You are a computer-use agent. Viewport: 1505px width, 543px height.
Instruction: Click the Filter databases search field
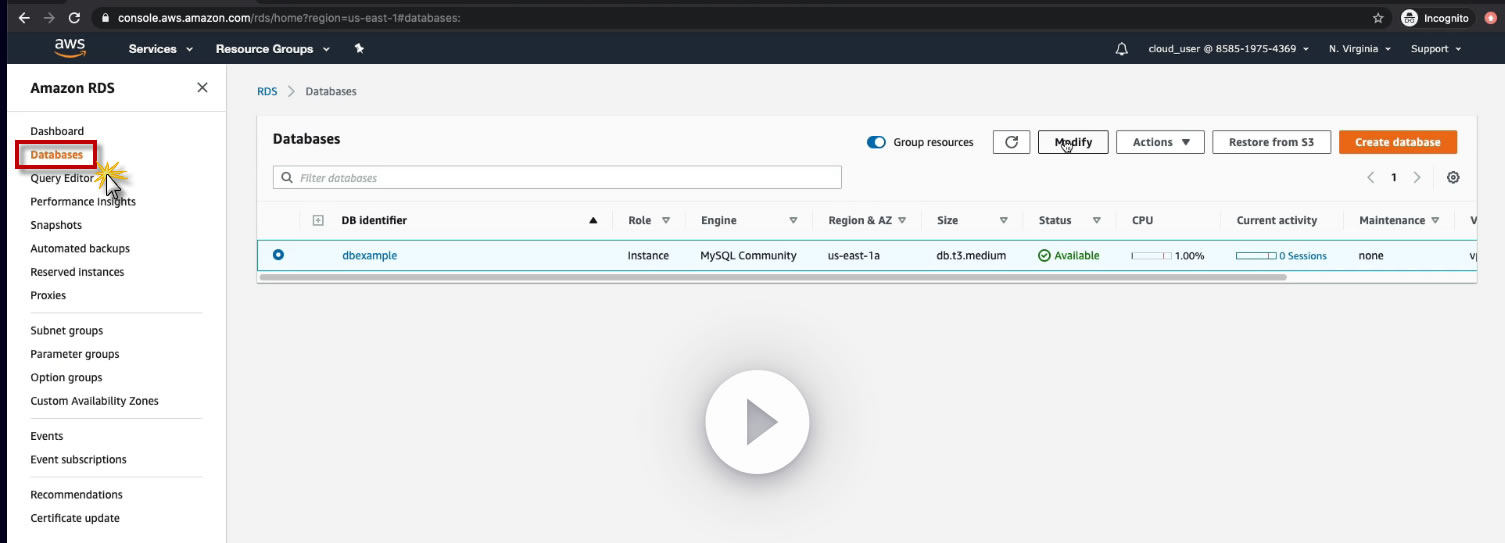[x=557, y=178]
